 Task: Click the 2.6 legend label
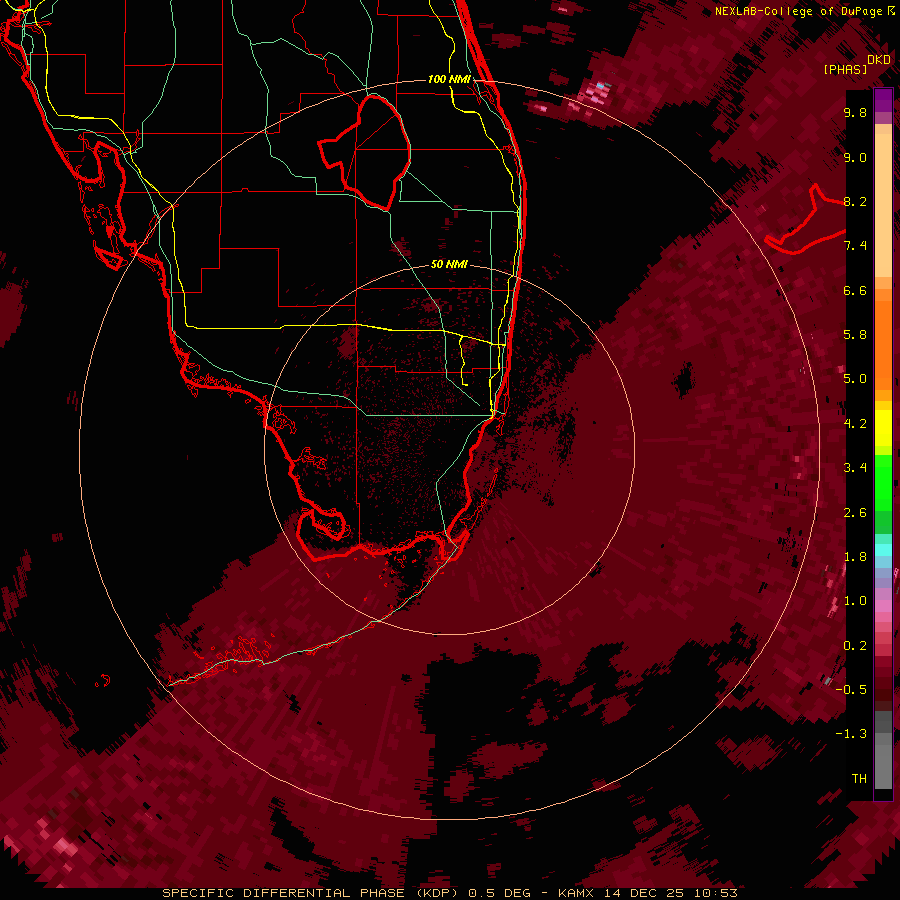tap(855, 513)
